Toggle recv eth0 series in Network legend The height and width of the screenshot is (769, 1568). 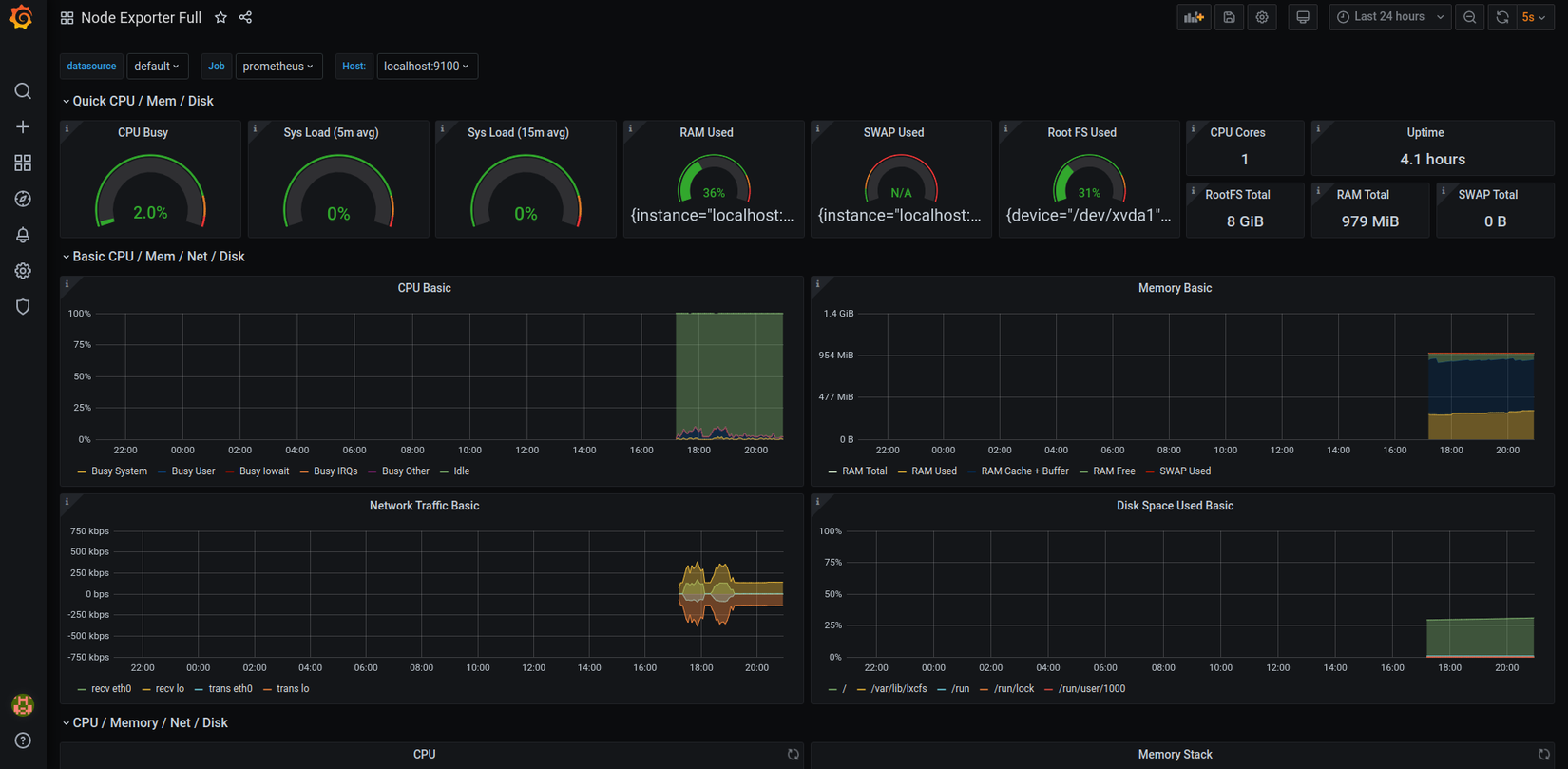[111, 689]
